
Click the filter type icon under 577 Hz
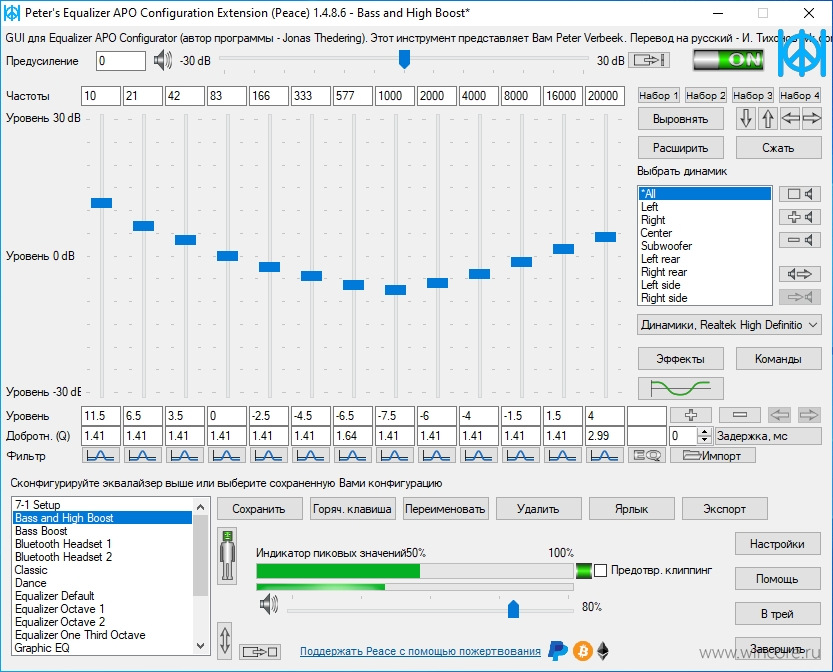click(353, 455)
